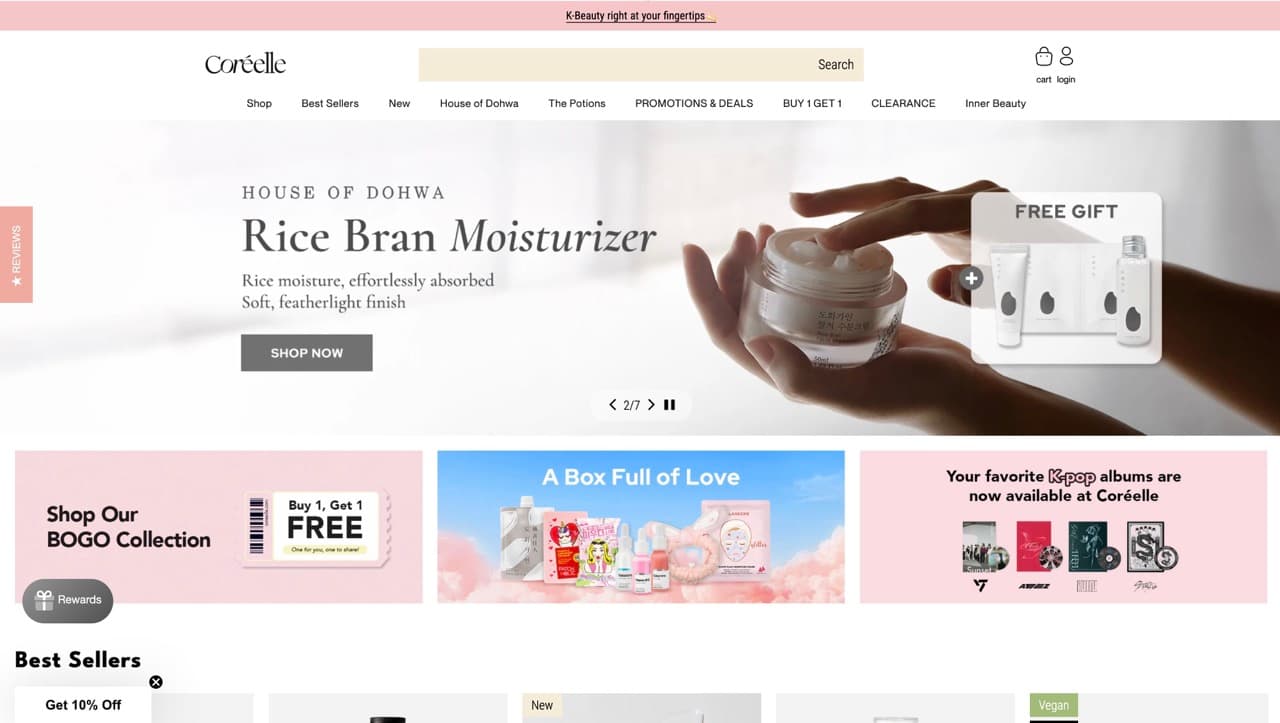Go to the New menu item

[x=399, y=103]
